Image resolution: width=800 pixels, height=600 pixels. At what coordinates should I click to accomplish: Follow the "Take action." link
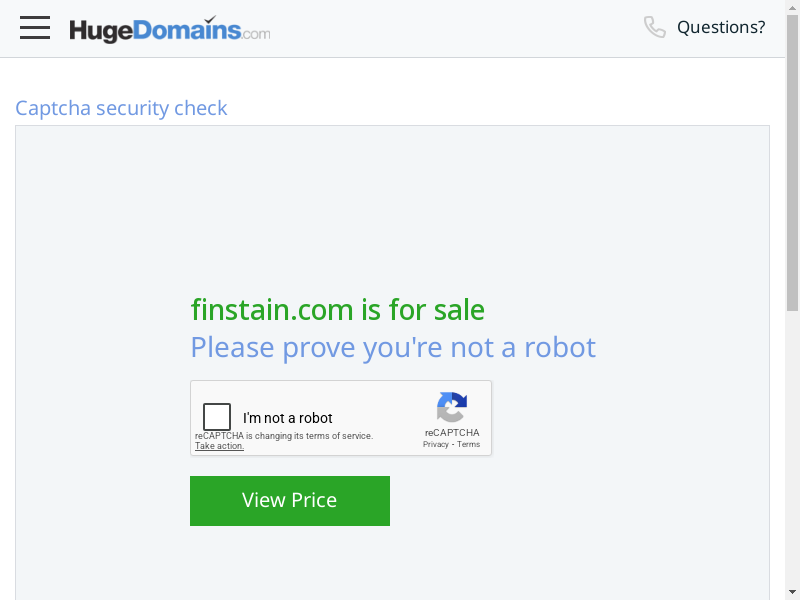click(x=219, y=446)
